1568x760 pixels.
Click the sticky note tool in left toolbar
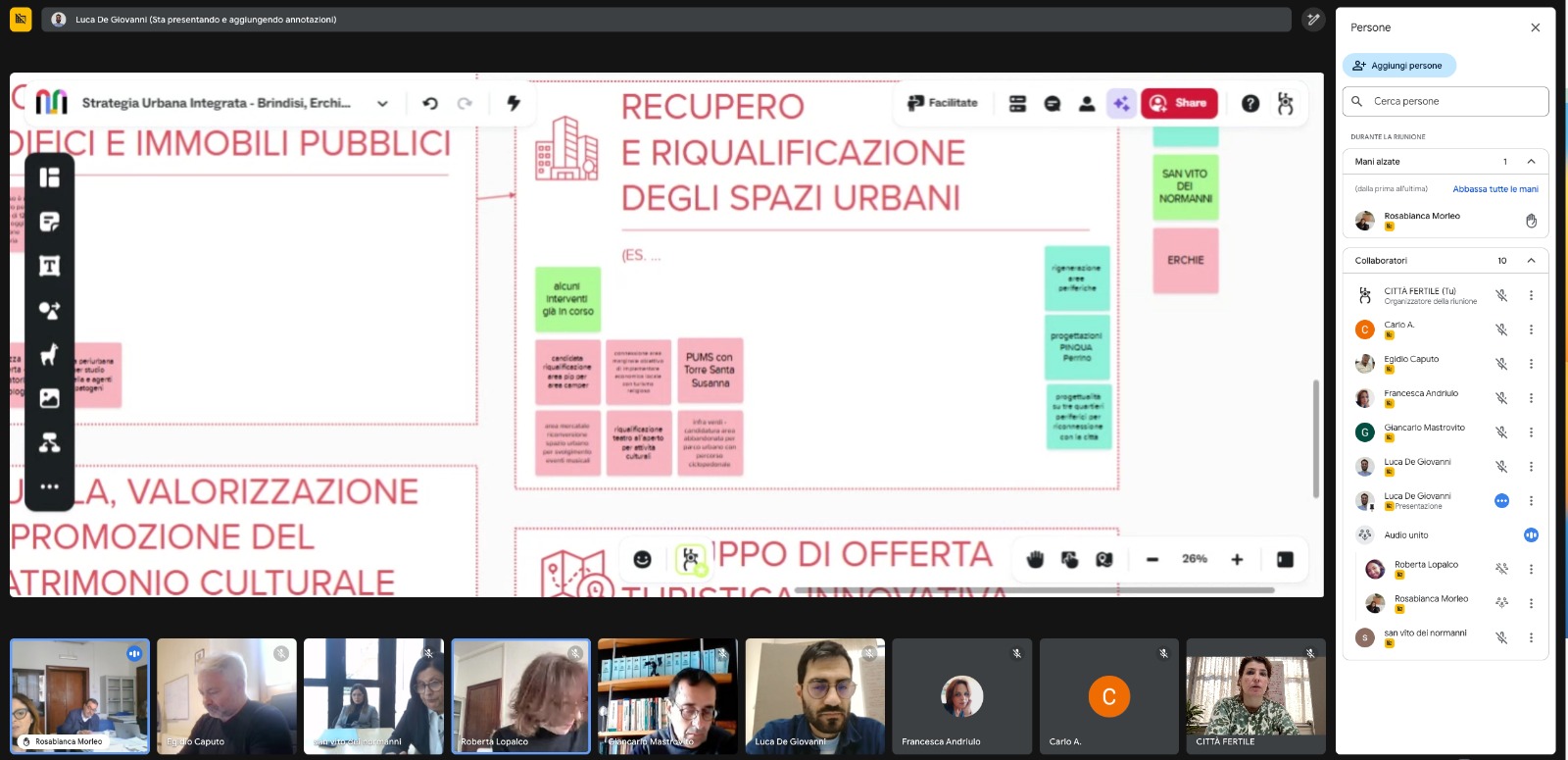[49, 222]
